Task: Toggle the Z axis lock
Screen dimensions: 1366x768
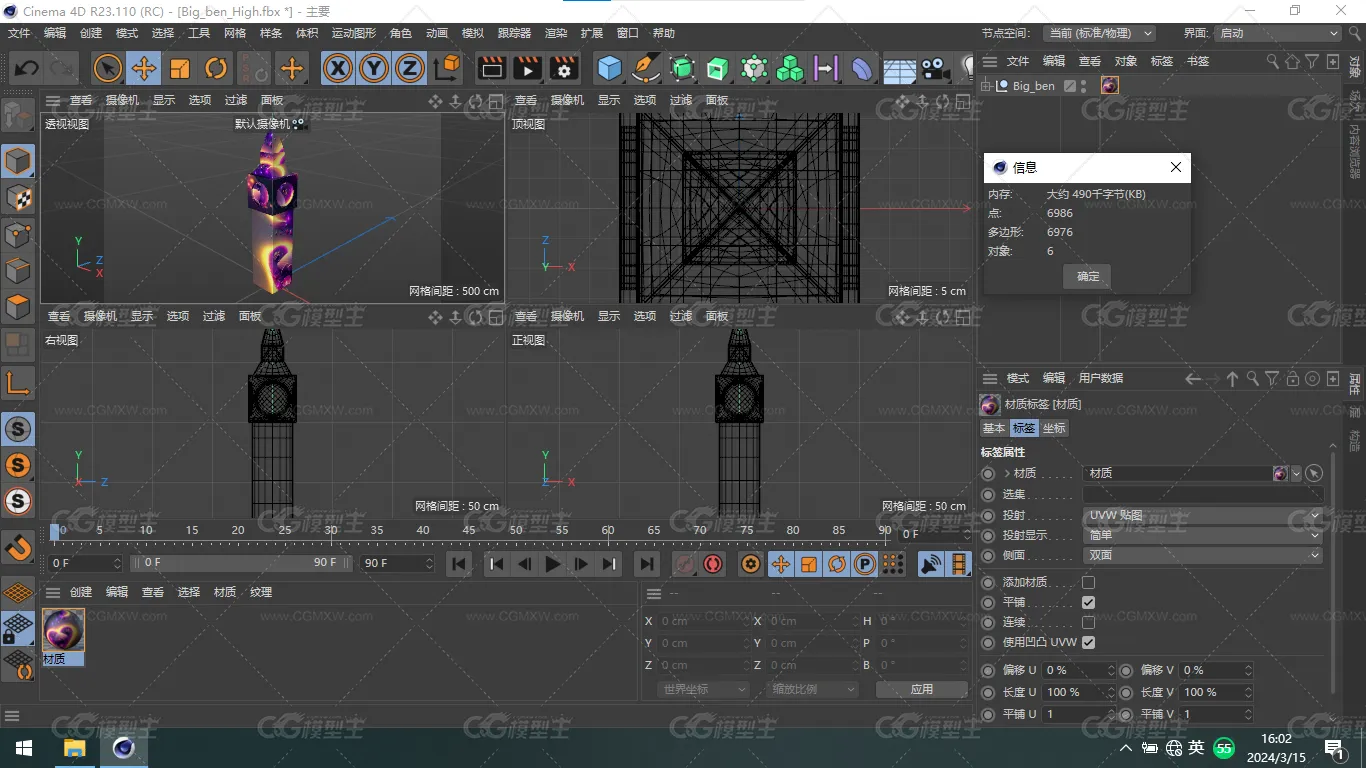Action: coord(409,68)
